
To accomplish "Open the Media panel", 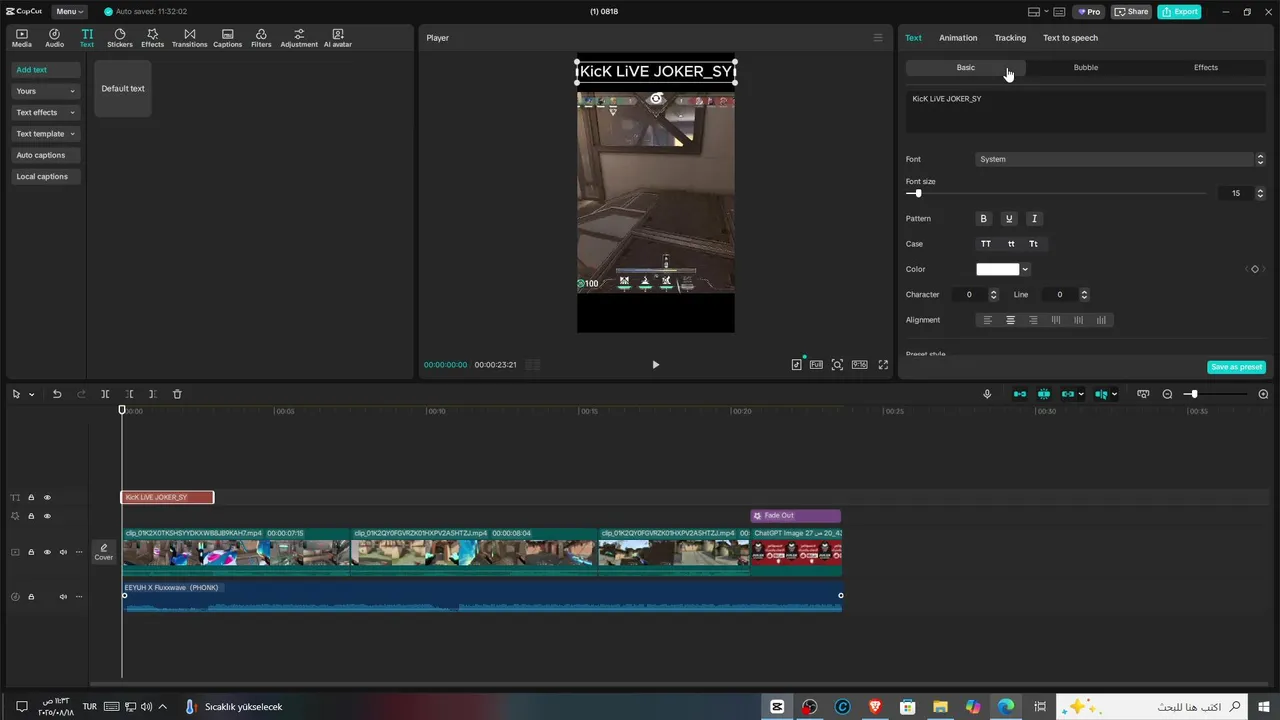I will pos(21,38).
